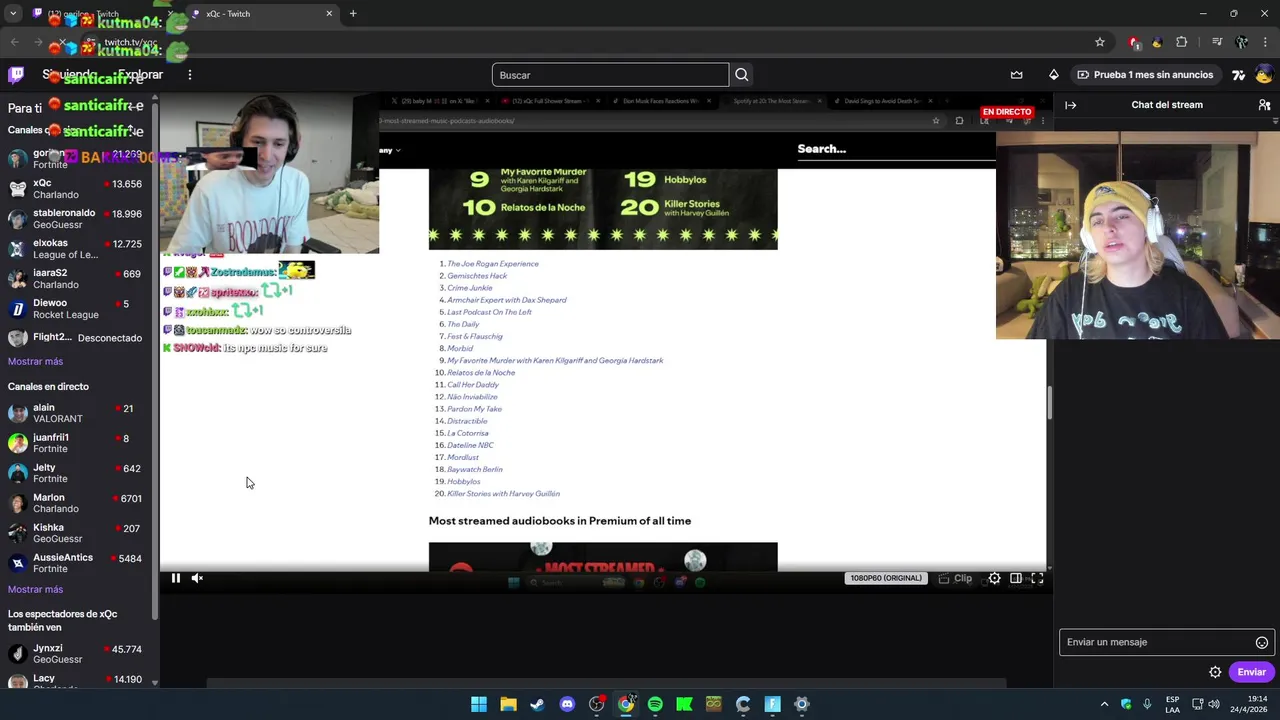Open Marion Charlando channel
1280x720 pixels.
[76, 504]
